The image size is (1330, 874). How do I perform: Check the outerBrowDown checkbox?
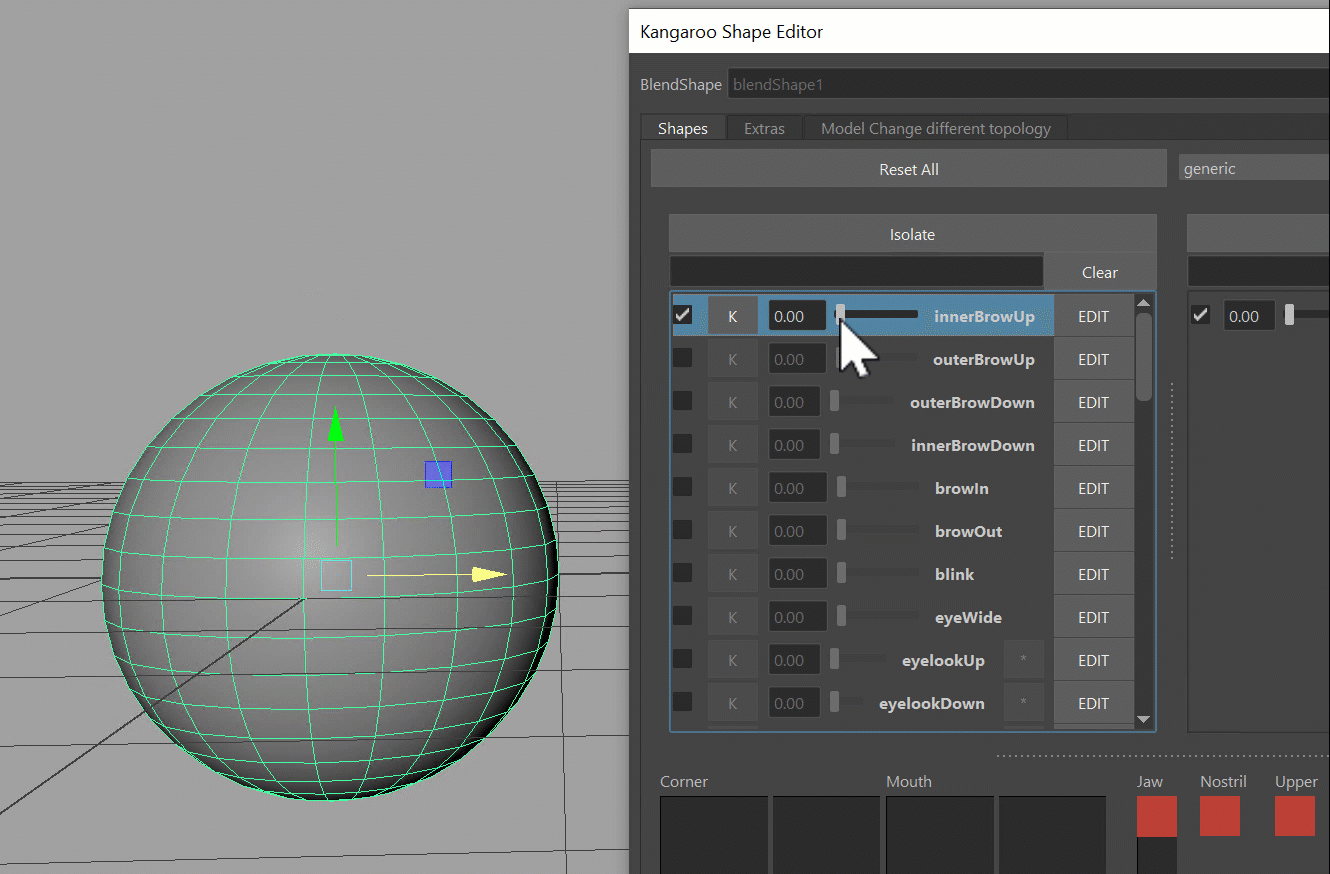682,401
